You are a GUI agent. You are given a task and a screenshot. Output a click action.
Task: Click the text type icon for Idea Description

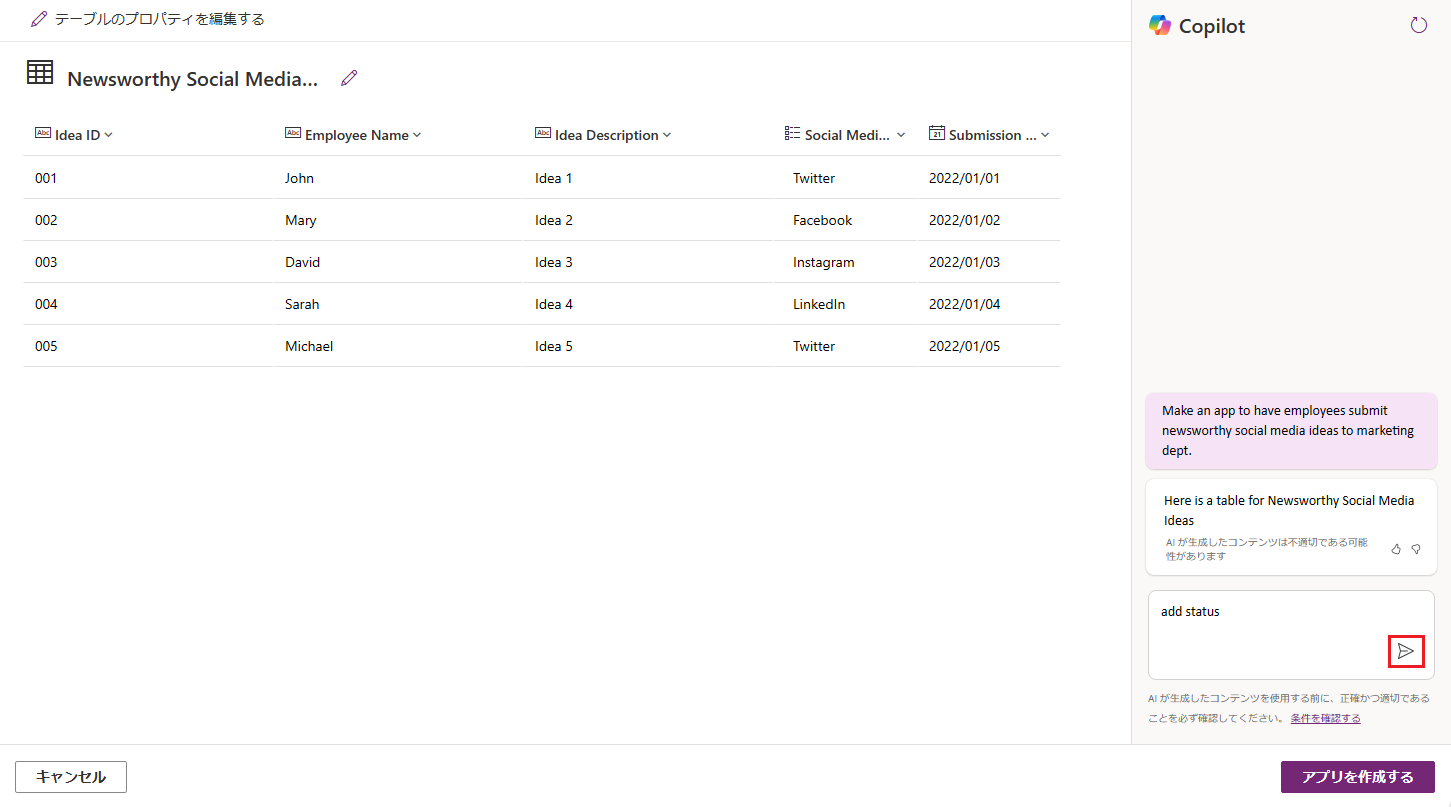click(543, 133)
